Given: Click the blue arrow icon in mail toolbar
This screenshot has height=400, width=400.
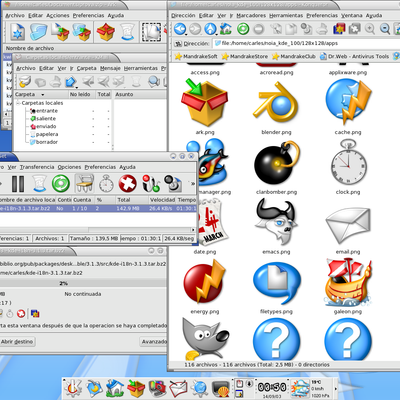Looking at the screenshot, I should click(x=71, y=81).
